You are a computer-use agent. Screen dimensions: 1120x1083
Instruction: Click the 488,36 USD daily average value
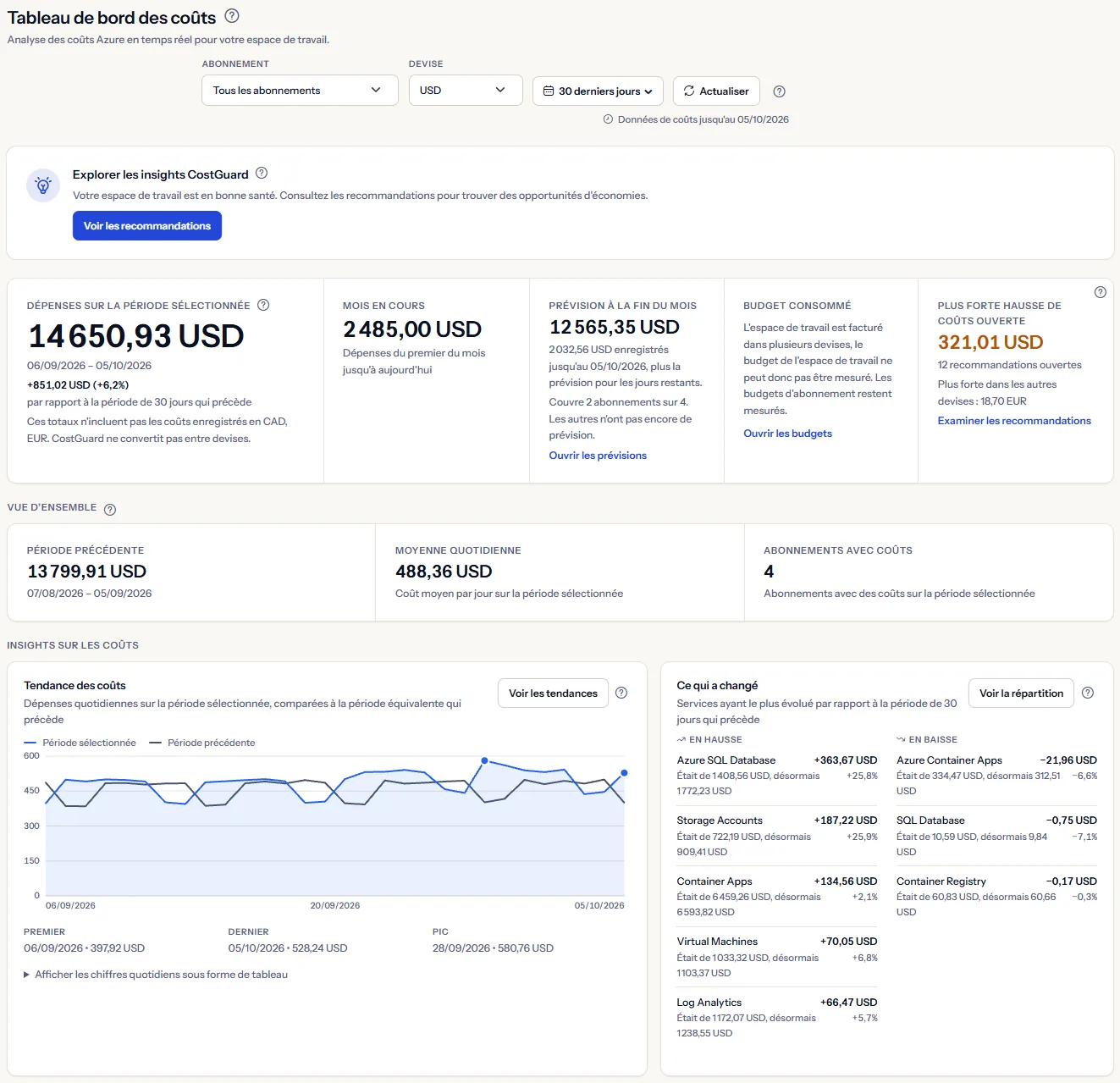pyautogui.click(x=444, y=572)
